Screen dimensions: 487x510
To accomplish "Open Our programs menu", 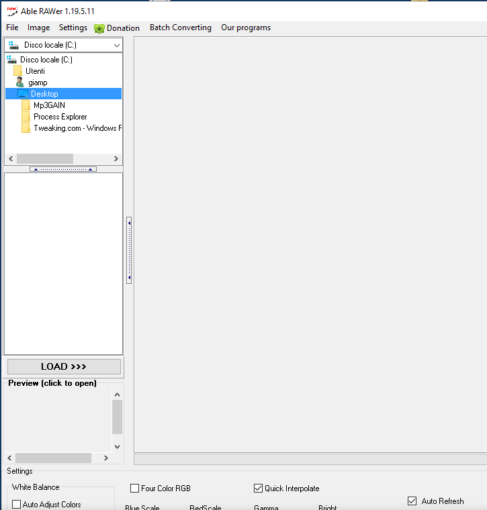I will pyautogui.click(x=246, y=28).
